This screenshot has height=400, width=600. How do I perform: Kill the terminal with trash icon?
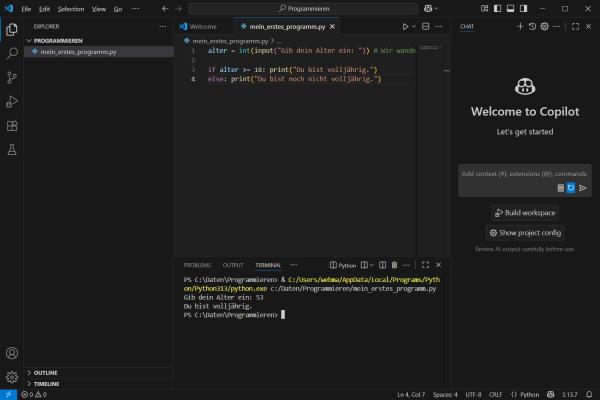point(395,265)
